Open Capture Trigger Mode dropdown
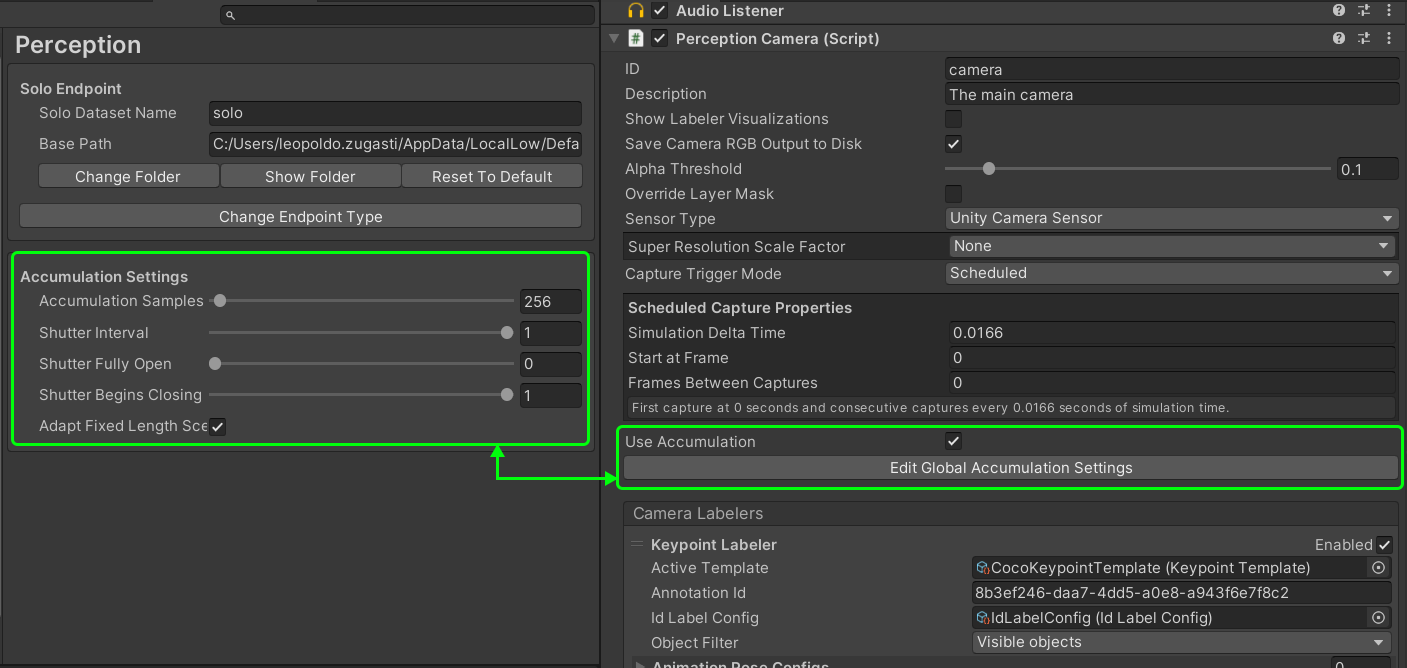Image resolution: width=1407 pixels, height=668 pixels. pyautogui.click(x=1172, y=273)
